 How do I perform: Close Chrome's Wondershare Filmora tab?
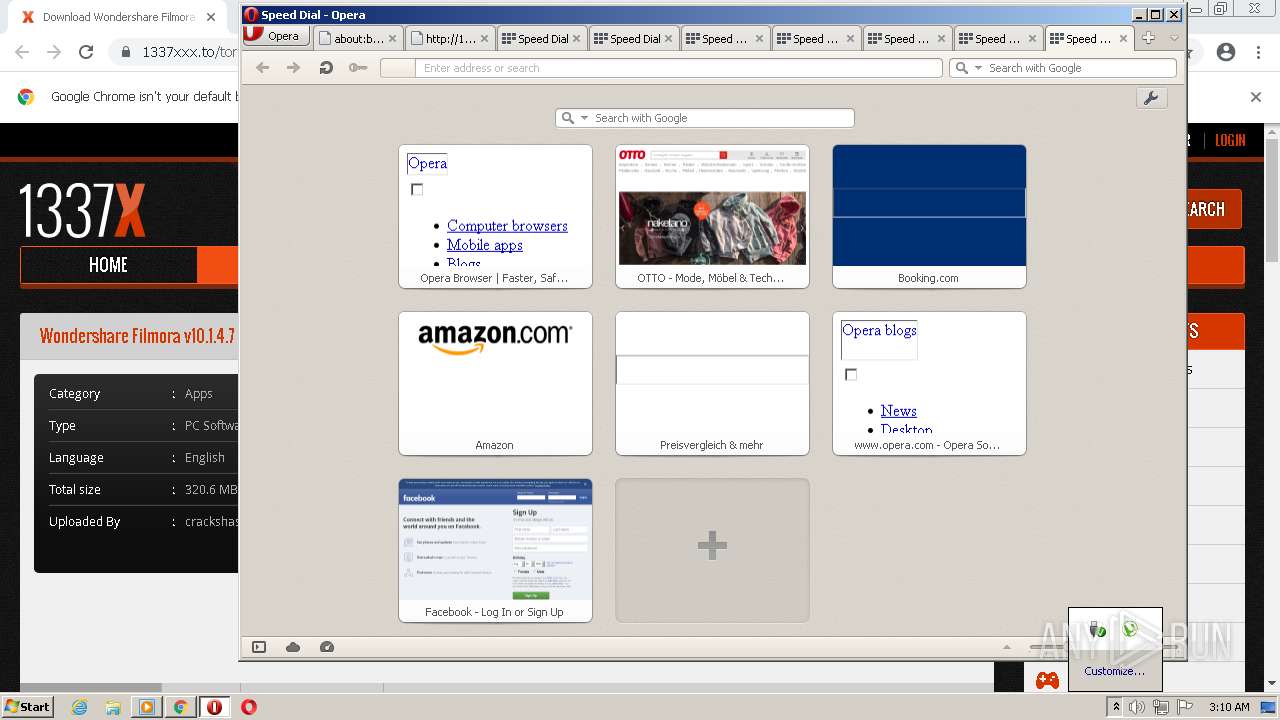coord(210,17)
